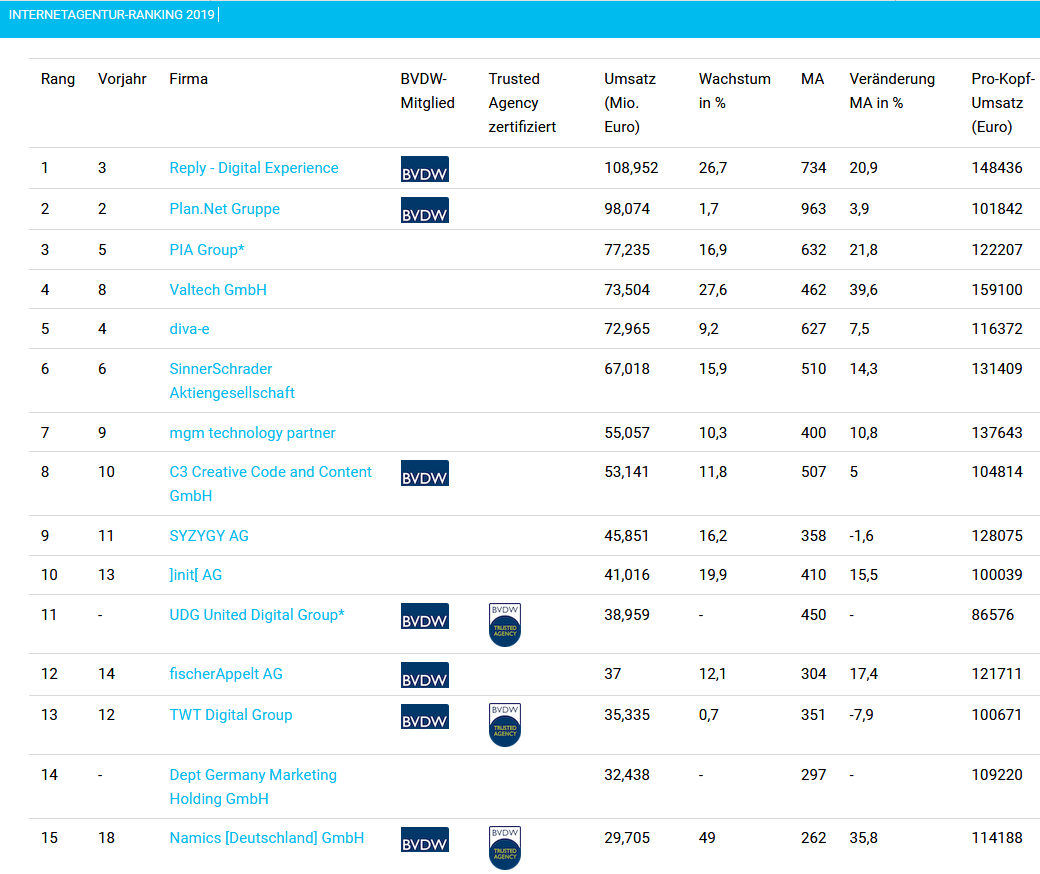Screen dimensions: 1040x874
Task: Select revenue value 53,141
Action: click(627, 472)
